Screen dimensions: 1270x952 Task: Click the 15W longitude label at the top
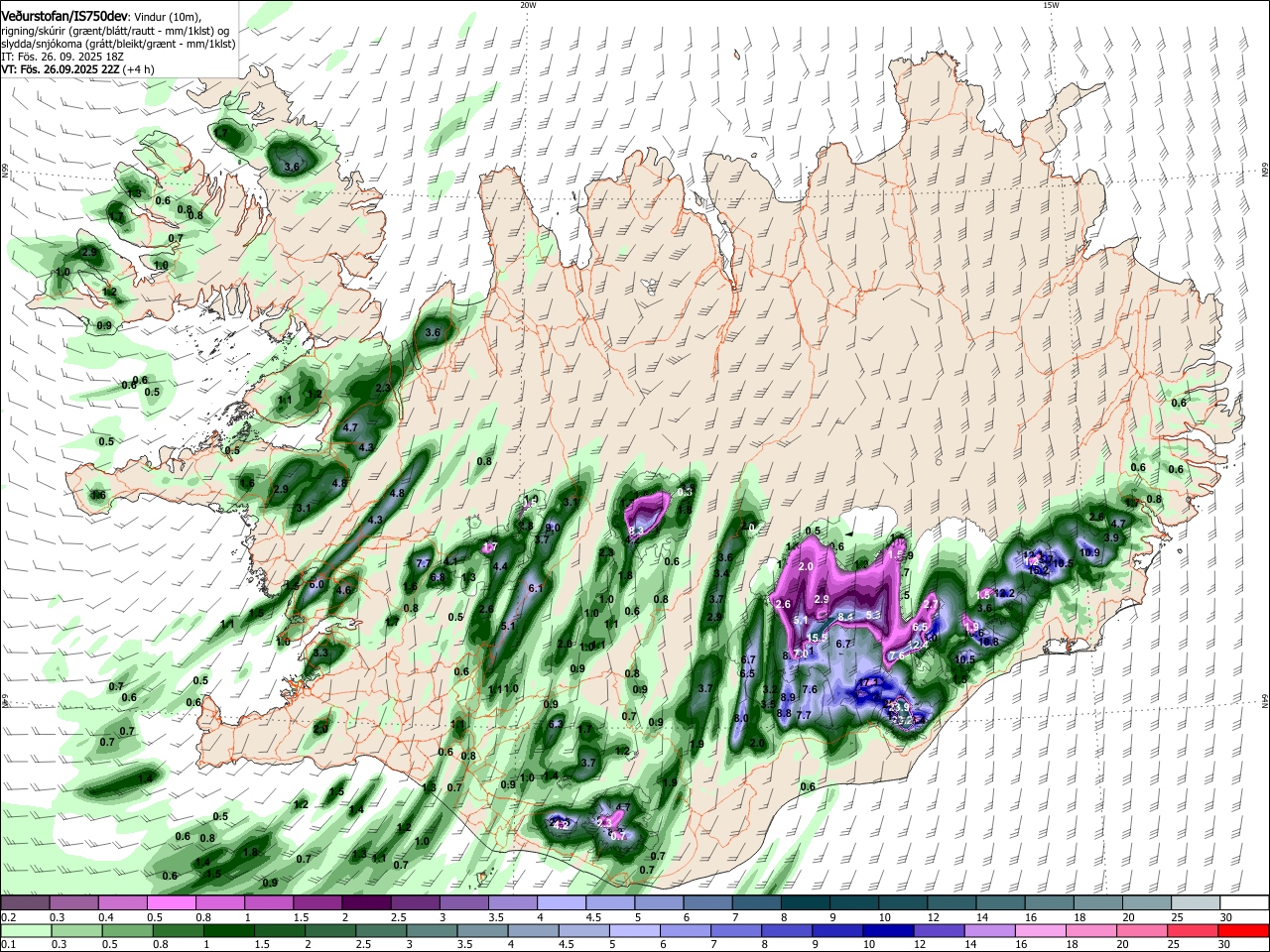tap(1050, 5)
